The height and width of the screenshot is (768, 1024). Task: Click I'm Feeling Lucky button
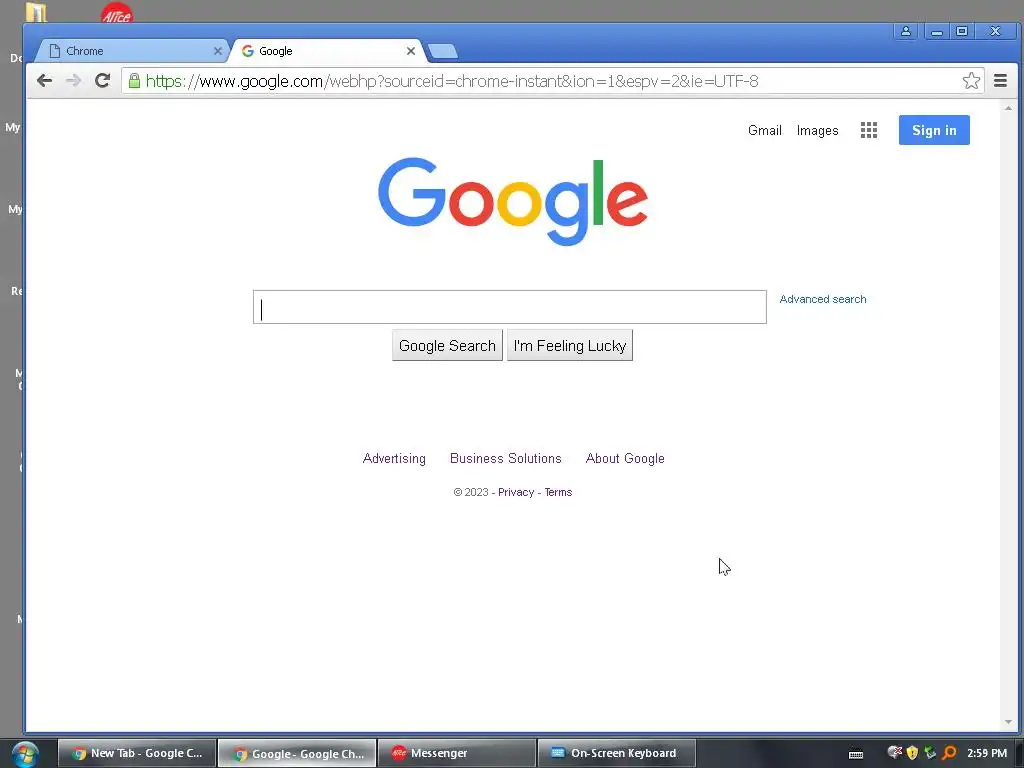569,345
